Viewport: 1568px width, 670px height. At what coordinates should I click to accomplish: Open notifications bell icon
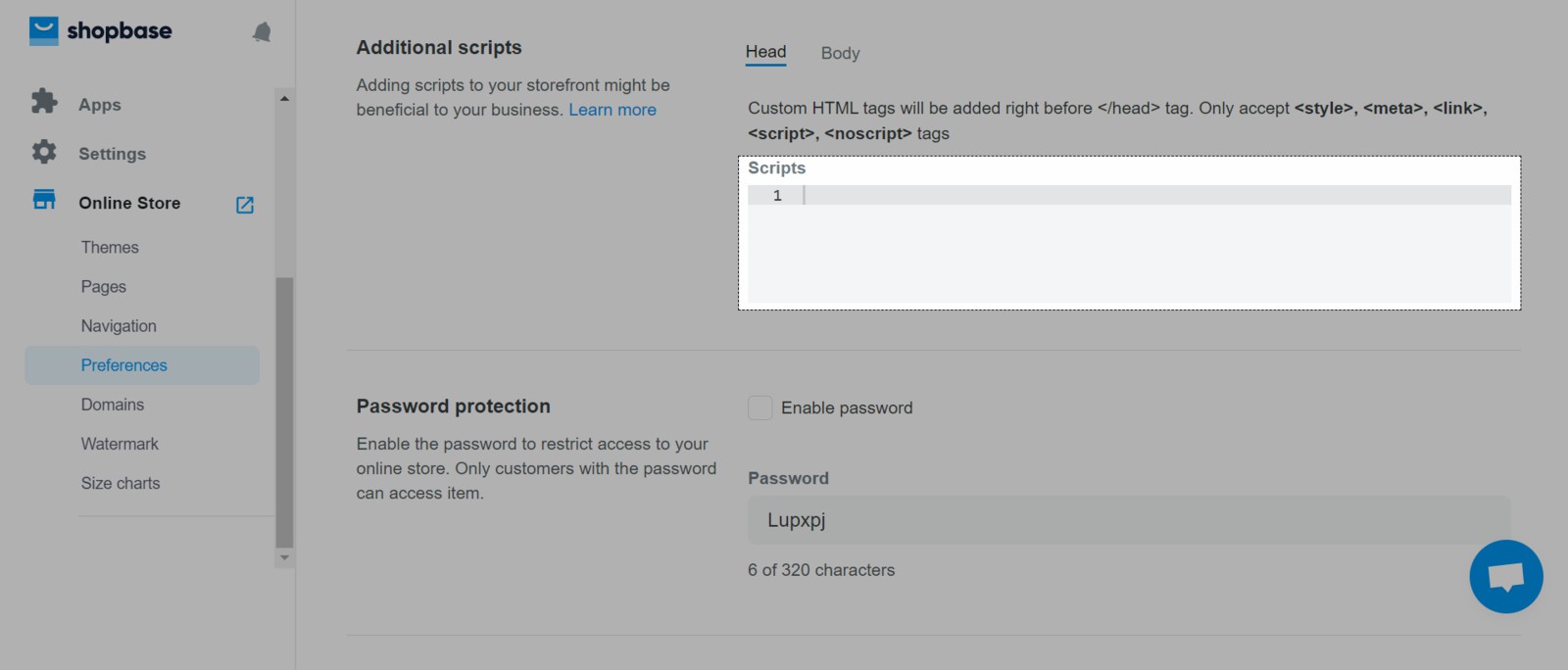[x=262, y=32]
